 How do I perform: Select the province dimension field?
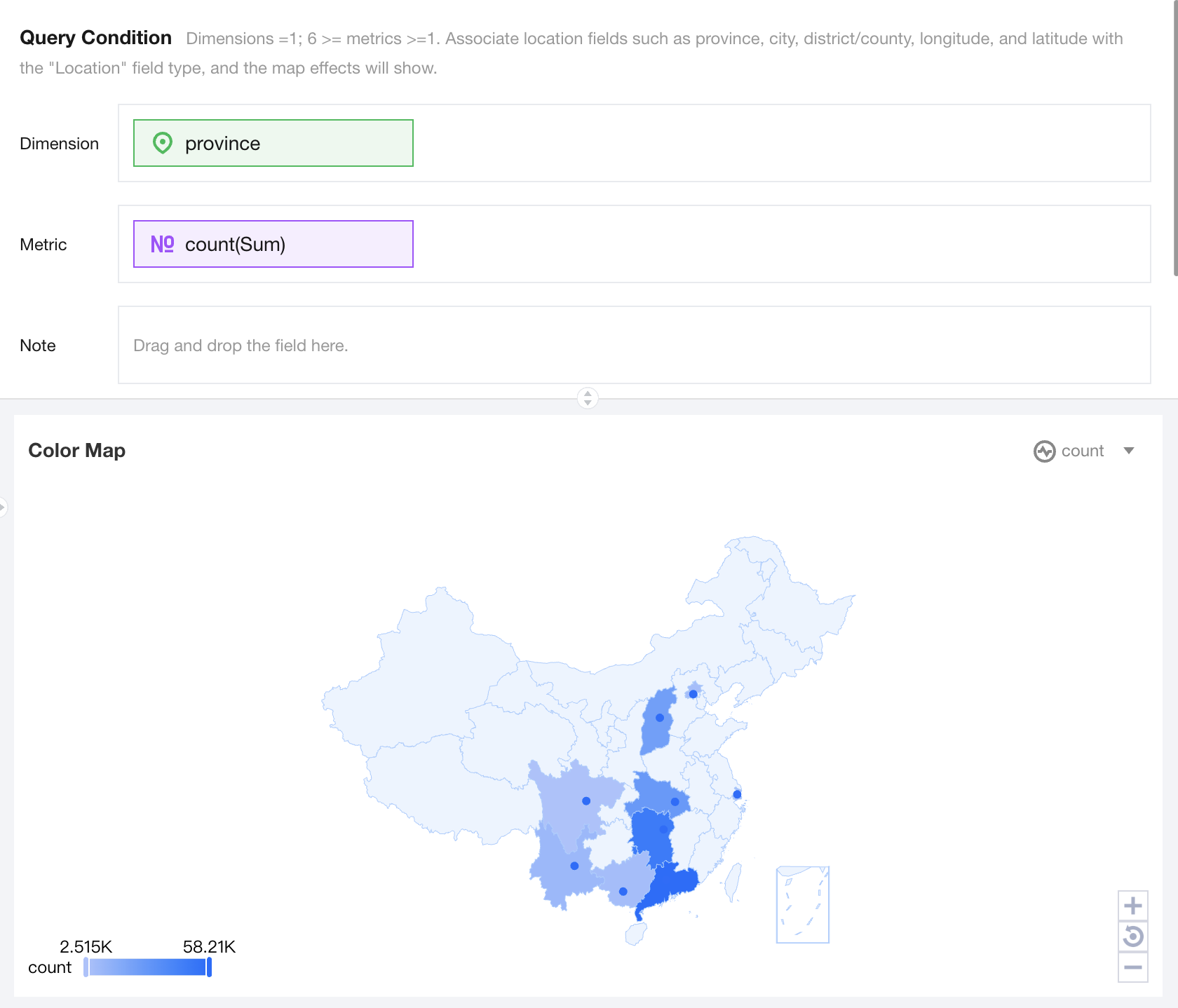[273, 143]
